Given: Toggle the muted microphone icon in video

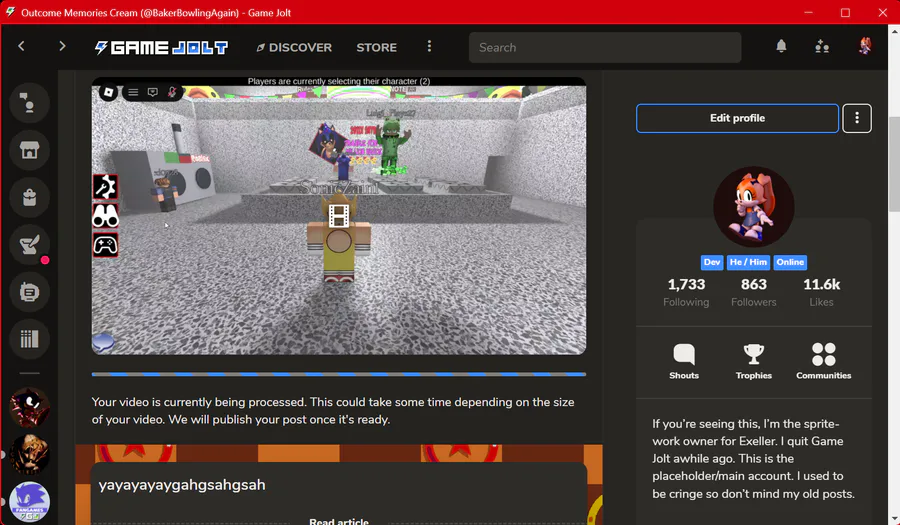Looking at the screenshot, I should tap(172, 92).
